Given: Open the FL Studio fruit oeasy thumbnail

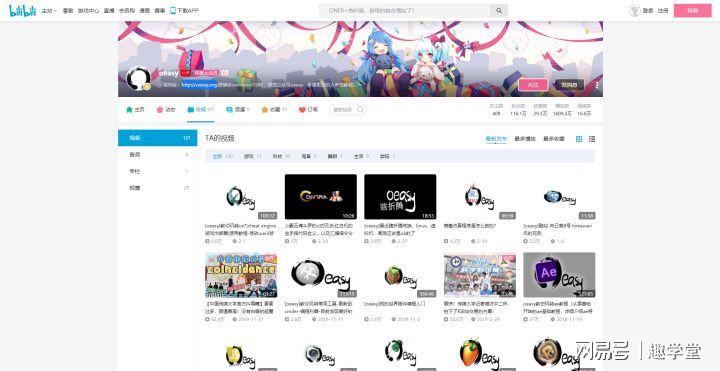Looking at the screenshot, I should tap(479, 354).
